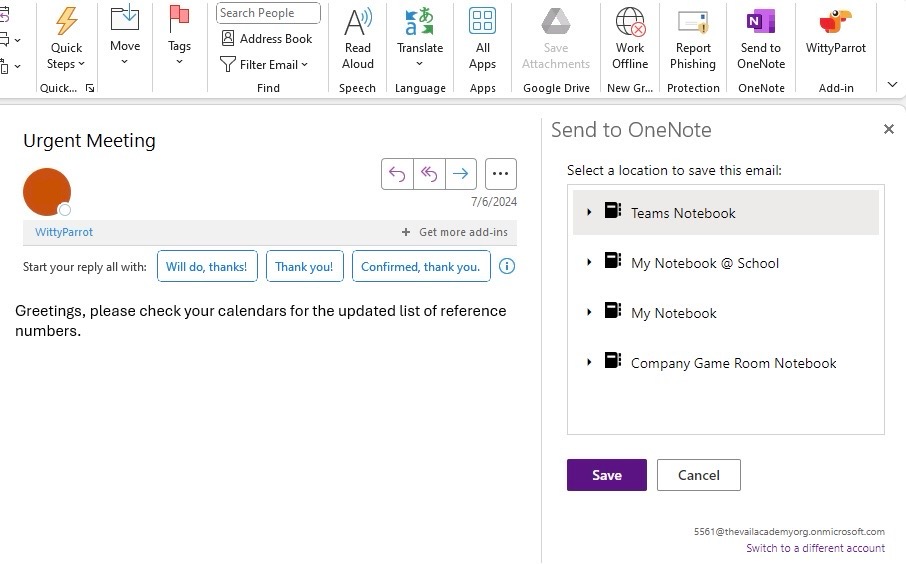Open the Tags dropdown chevron
906x564 pixels.
[x=179, y=61]
